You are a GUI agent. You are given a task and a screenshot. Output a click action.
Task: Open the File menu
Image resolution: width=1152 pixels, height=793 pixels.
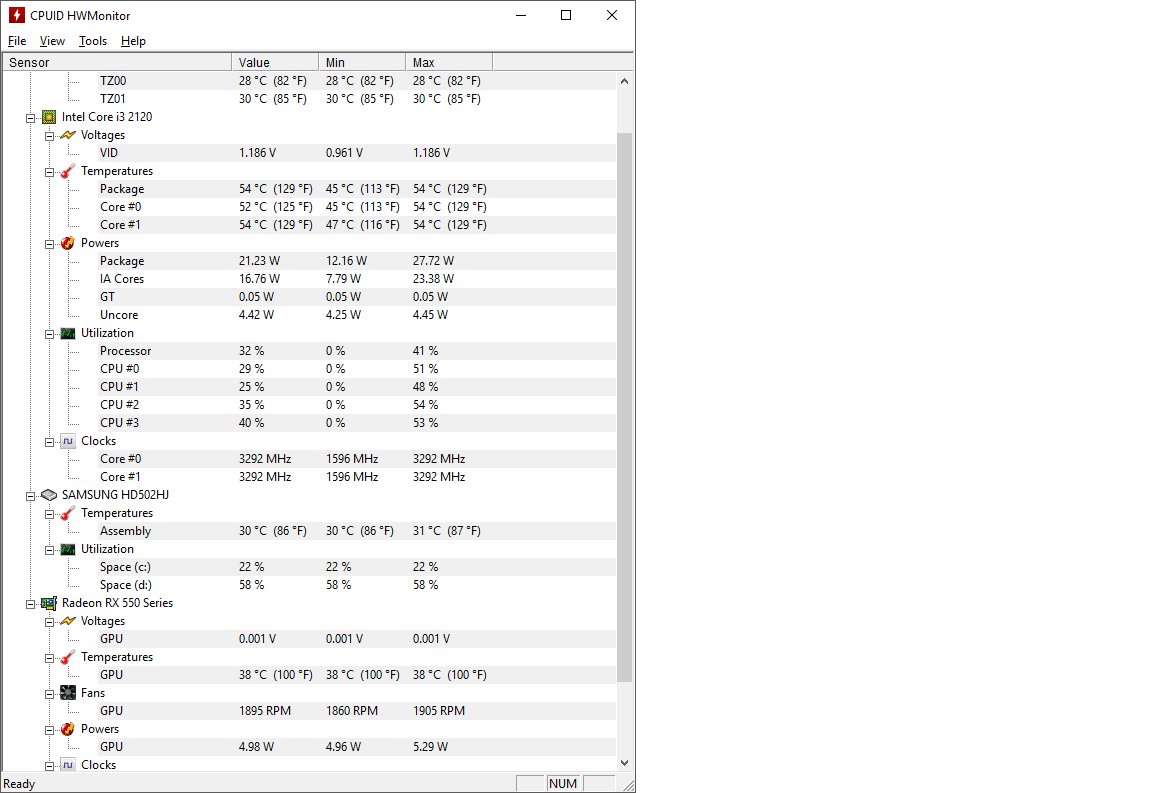coord(17,41)
